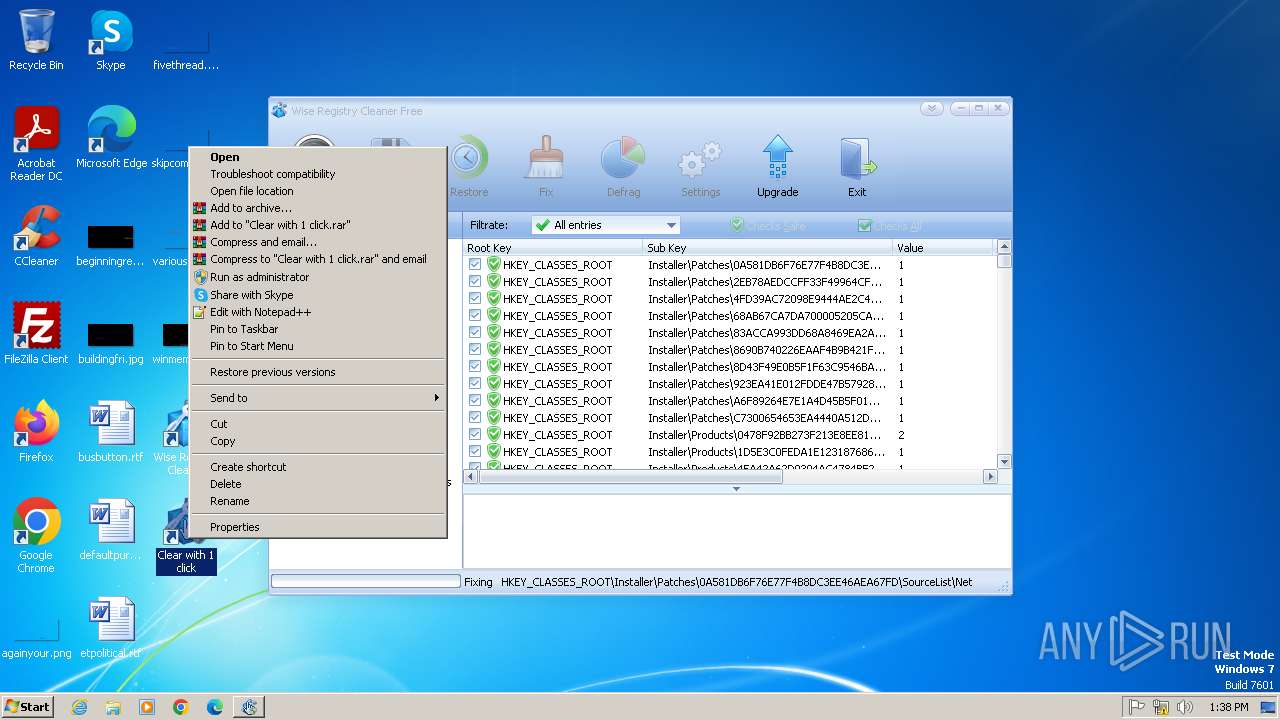Image resolution: width=1280 pixels, height=720 pixels.
Task: Select the Firefox desktop shortcut
Action: (36, 432)
